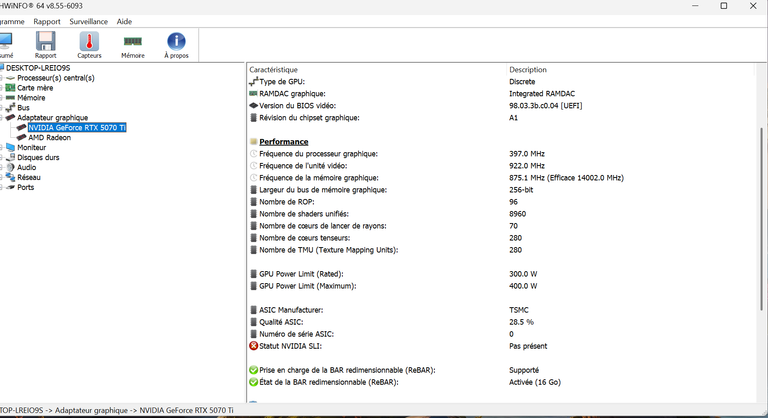Click the Processeur(s) central(s) tree icon
768x418 pixels.
click(x=10, y=78)
